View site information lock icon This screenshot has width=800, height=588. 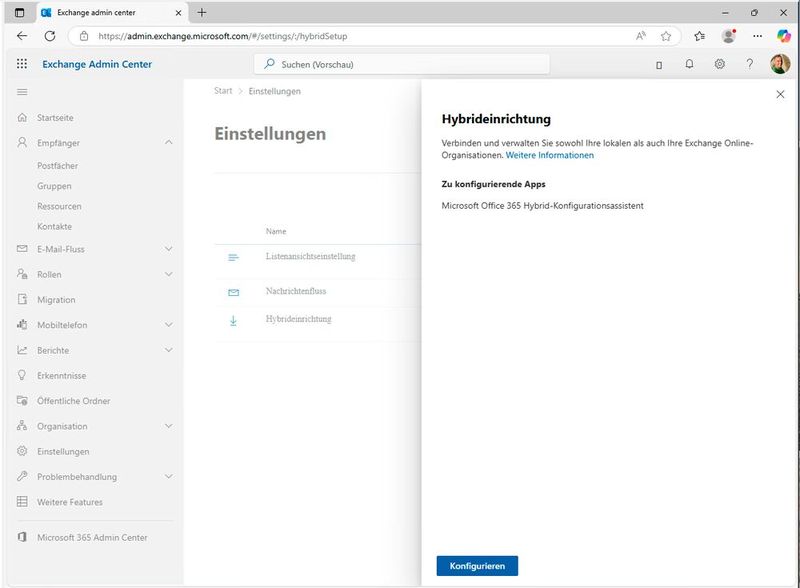(84, 36)
